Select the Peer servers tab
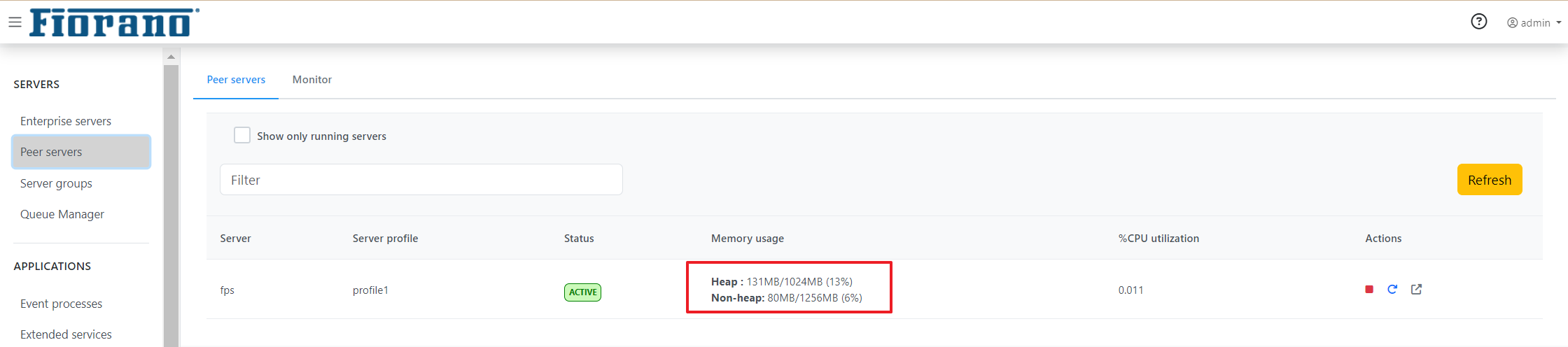 click(x=236, y=80)
